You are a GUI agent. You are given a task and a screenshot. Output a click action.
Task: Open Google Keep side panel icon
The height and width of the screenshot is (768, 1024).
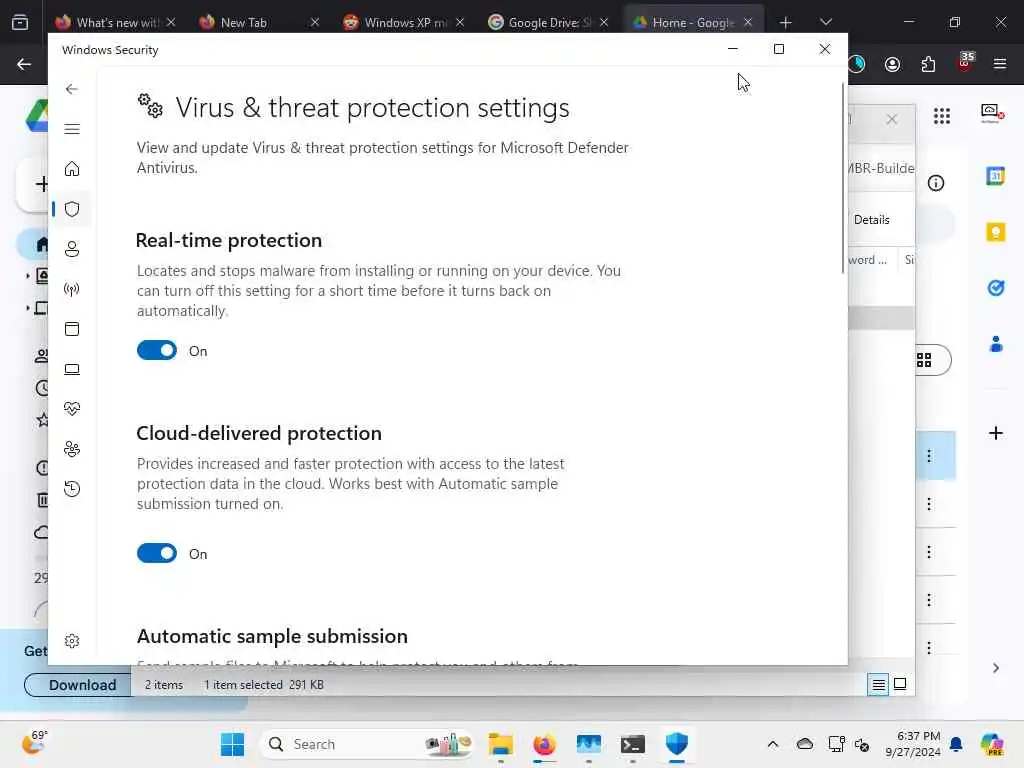tap(996, 232)
